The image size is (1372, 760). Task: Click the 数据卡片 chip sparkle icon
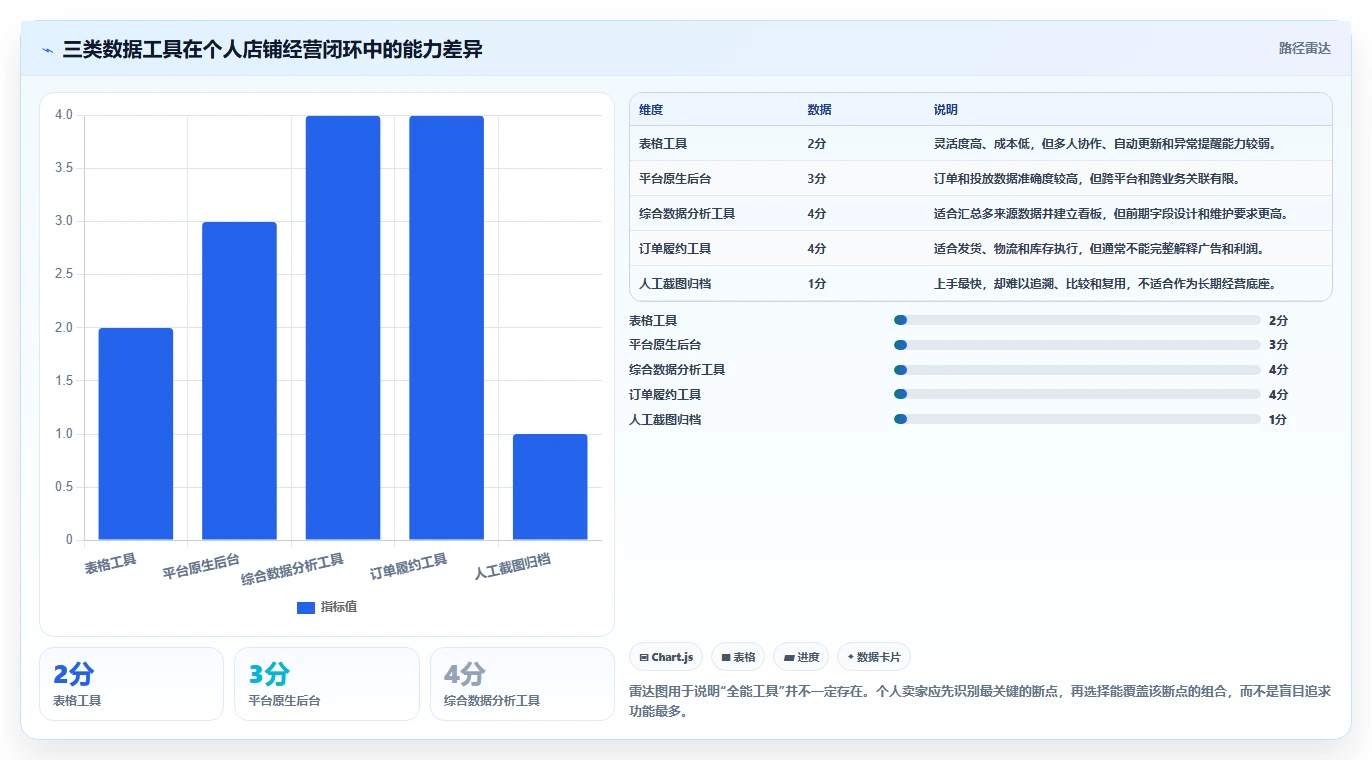point(851,658)
